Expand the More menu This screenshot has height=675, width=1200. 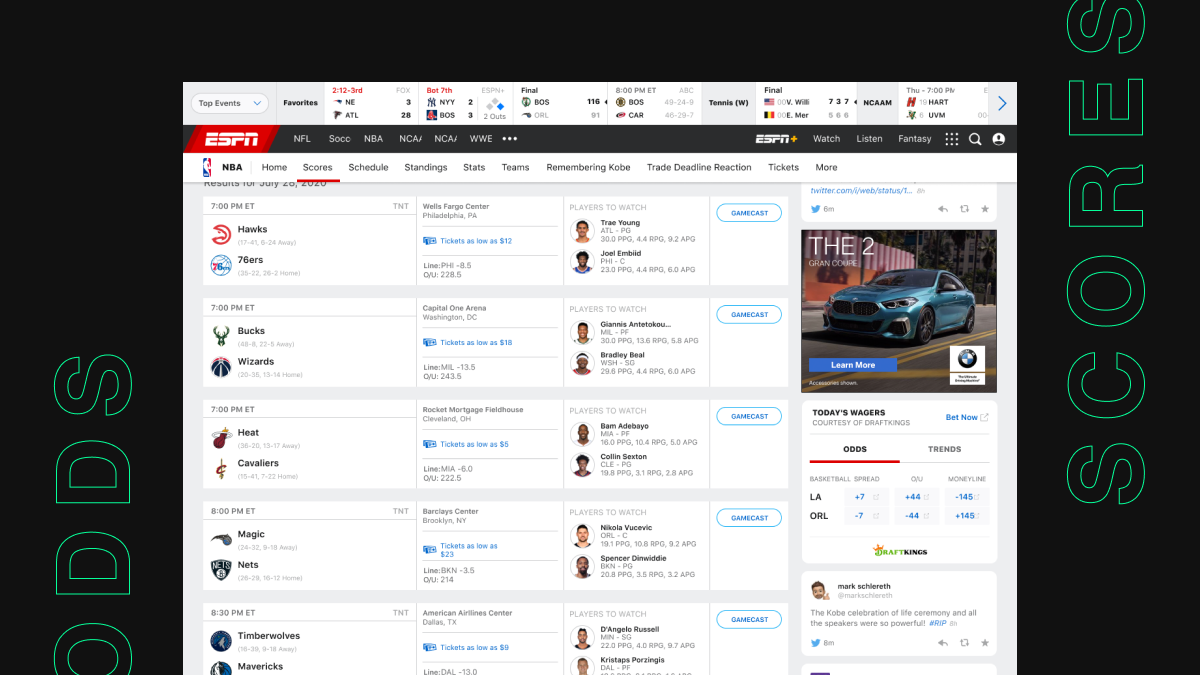coord(826,167)
